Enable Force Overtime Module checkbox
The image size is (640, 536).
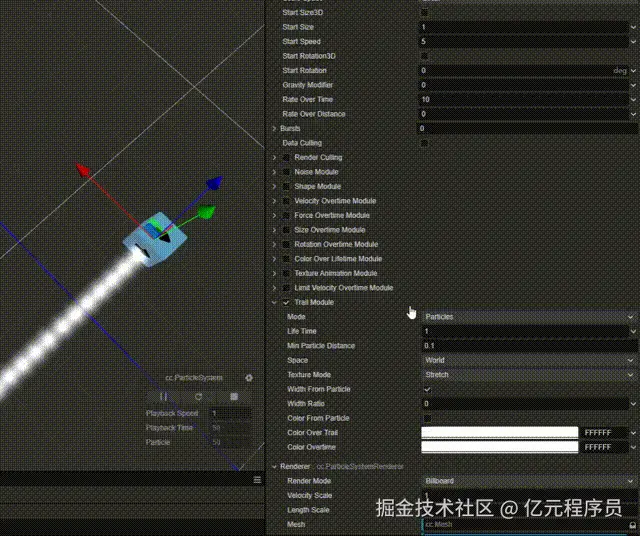coord(286,216)
